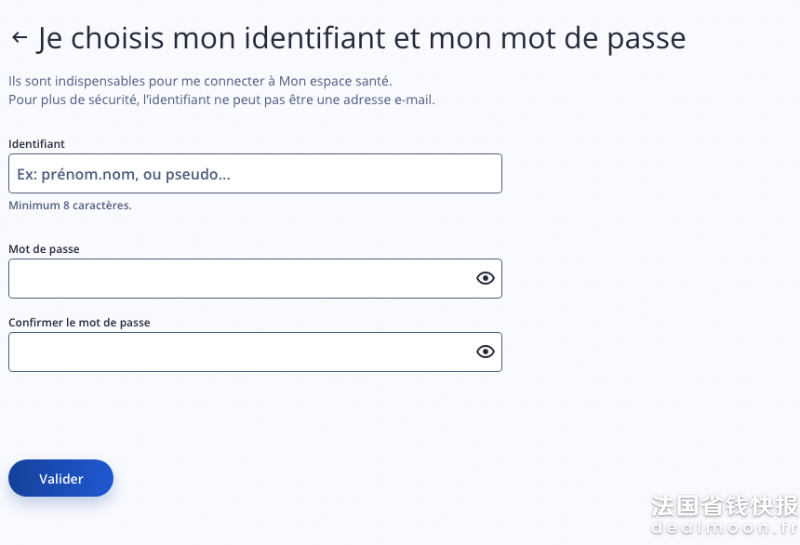
Task: Click the Identifiant field label
Action: (x=36, y=144)
